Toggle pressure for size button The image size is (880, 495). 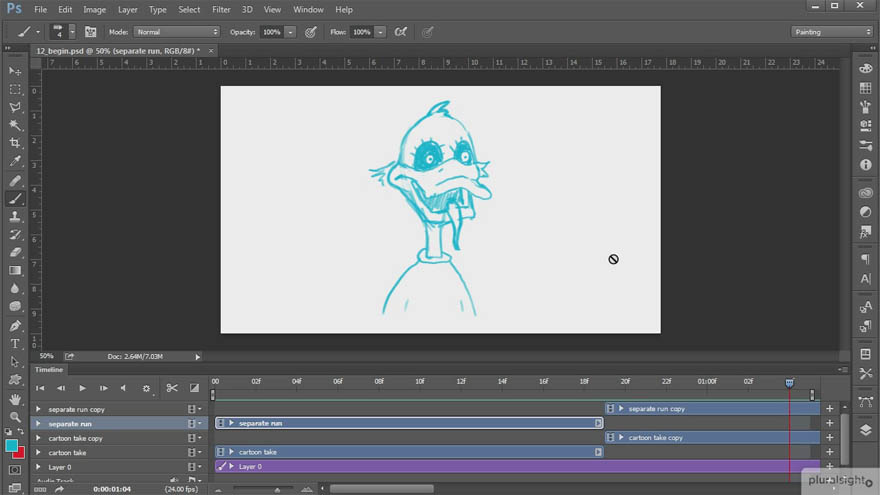coord(428,32)
